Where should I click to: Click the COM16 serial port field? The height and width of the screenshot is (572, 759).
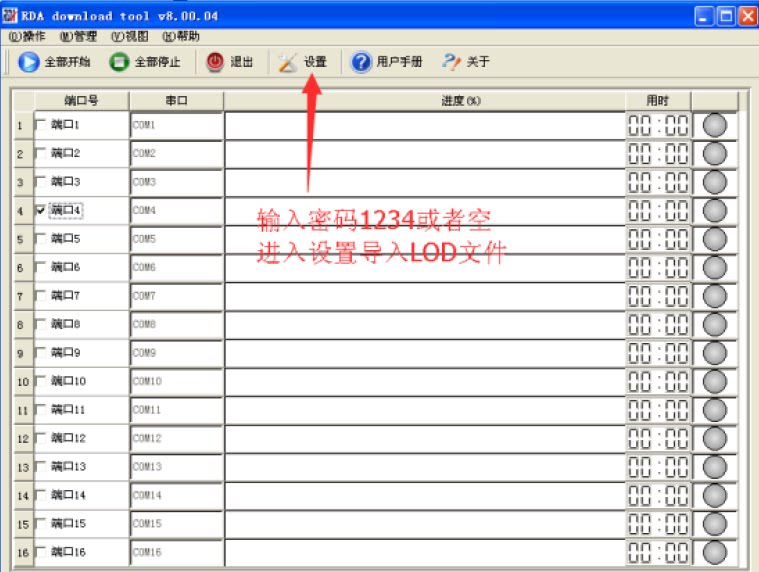click(x=177, y=553)
